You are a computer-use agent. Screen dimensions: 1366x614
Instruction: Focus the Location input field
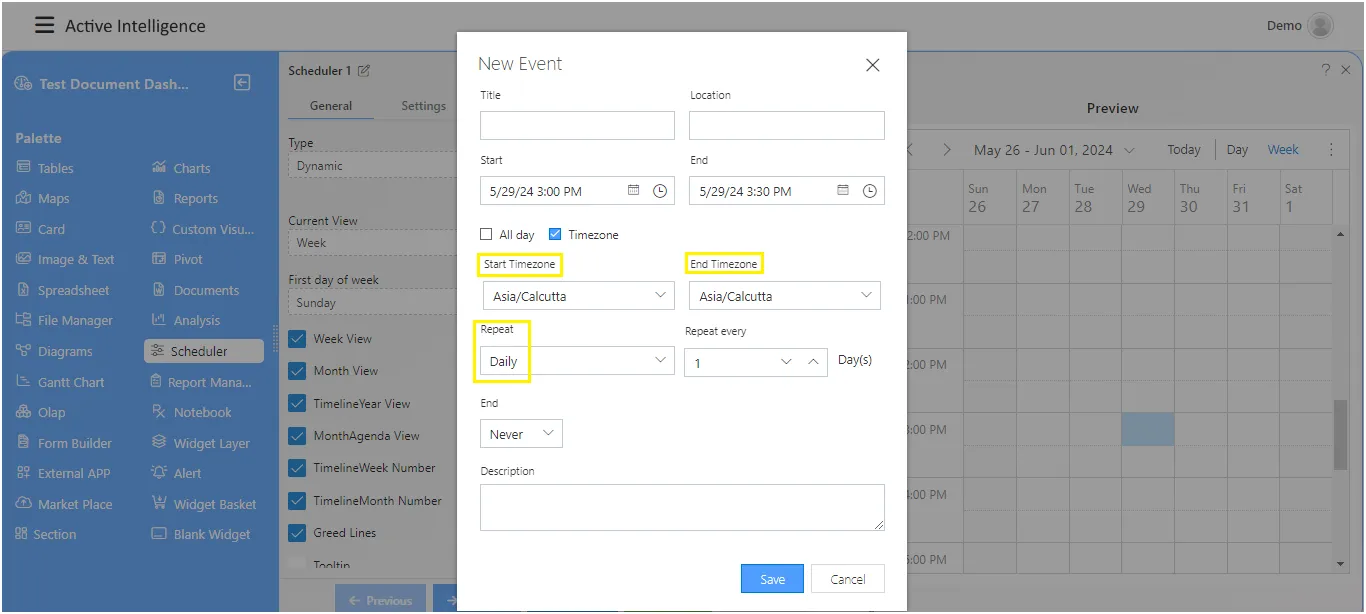point(787,125)
